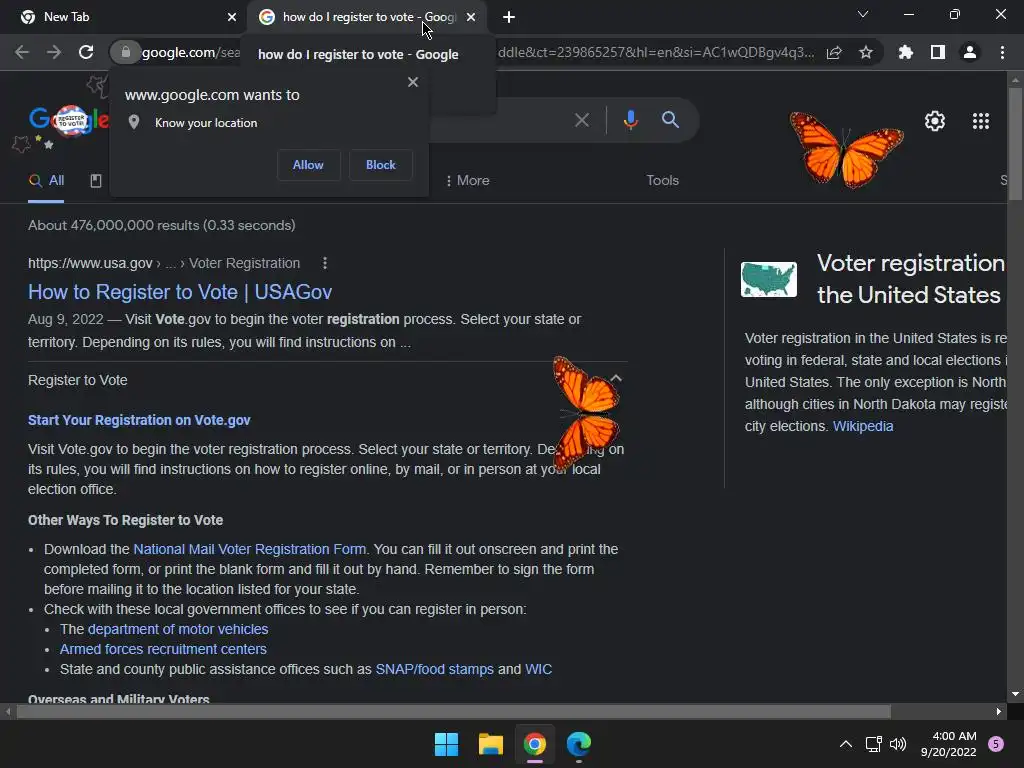This screenshot has width=1024, height=768.
Task: Click the Google Register to Vote doodle logo
Action: coord(68,120)
